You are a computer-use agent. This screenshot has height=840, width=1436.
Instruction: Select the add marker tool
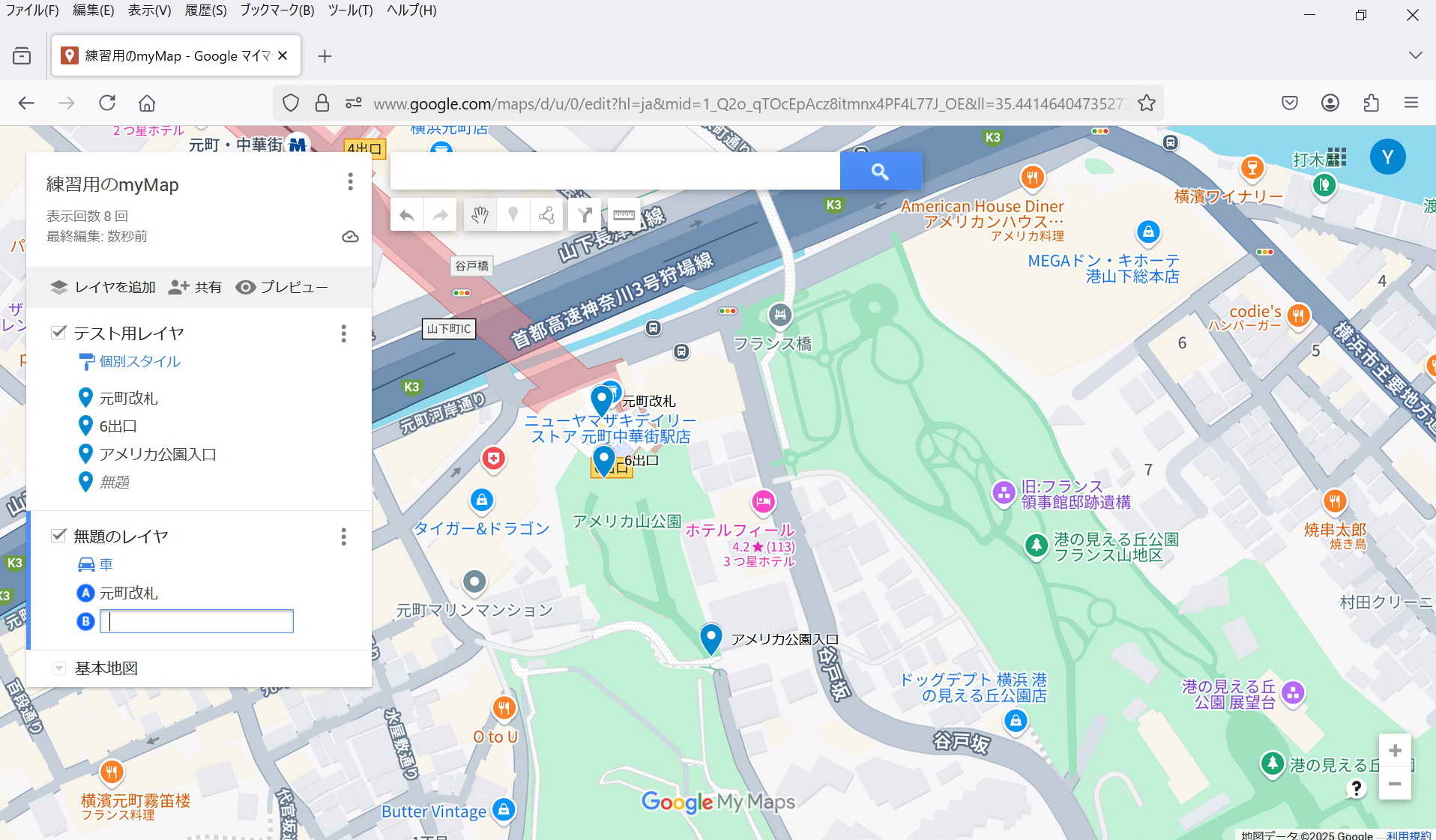pos(513,216)
